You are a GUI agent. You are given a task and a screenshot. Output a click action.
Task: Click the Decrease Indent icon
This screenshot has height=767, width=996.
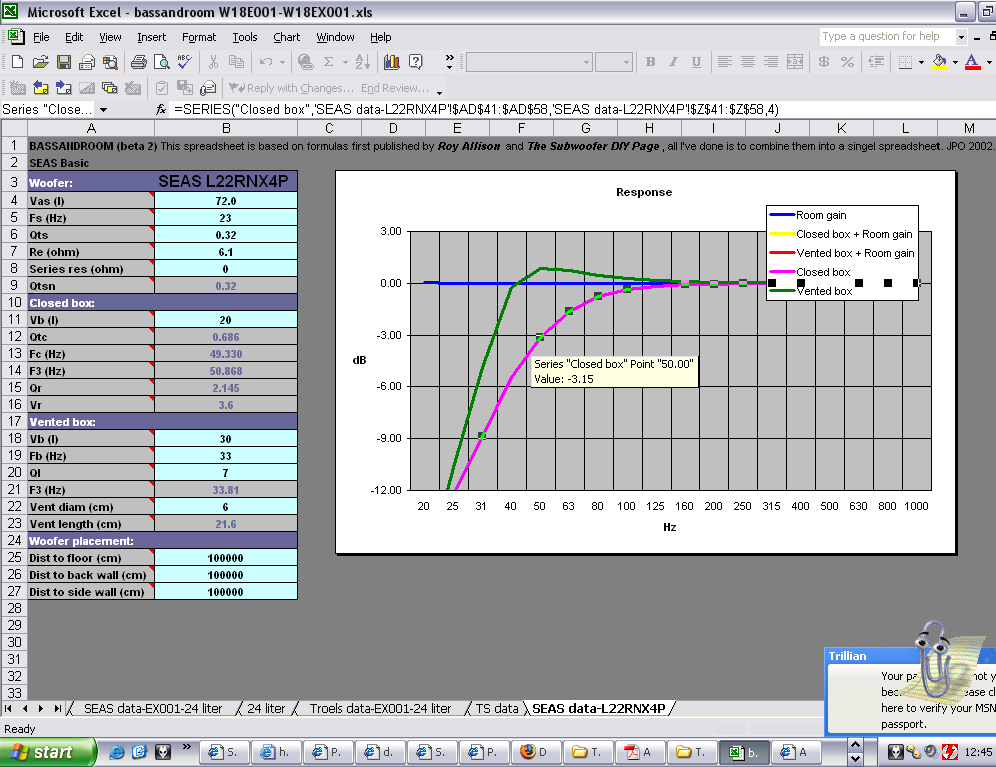point(877,62)
